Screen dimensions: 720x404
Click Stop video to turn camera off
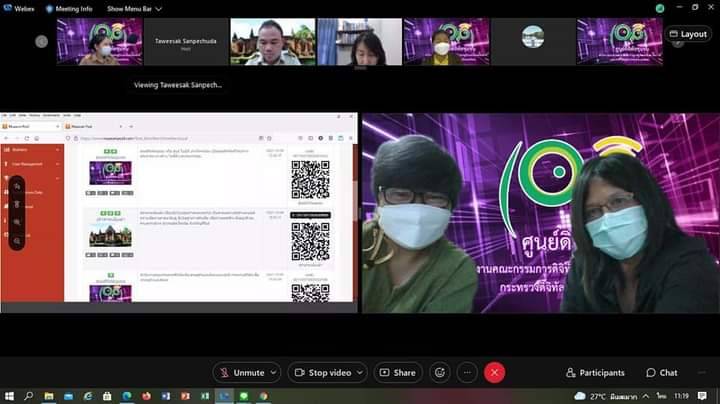pyautogui.click(x=323, y=372)
